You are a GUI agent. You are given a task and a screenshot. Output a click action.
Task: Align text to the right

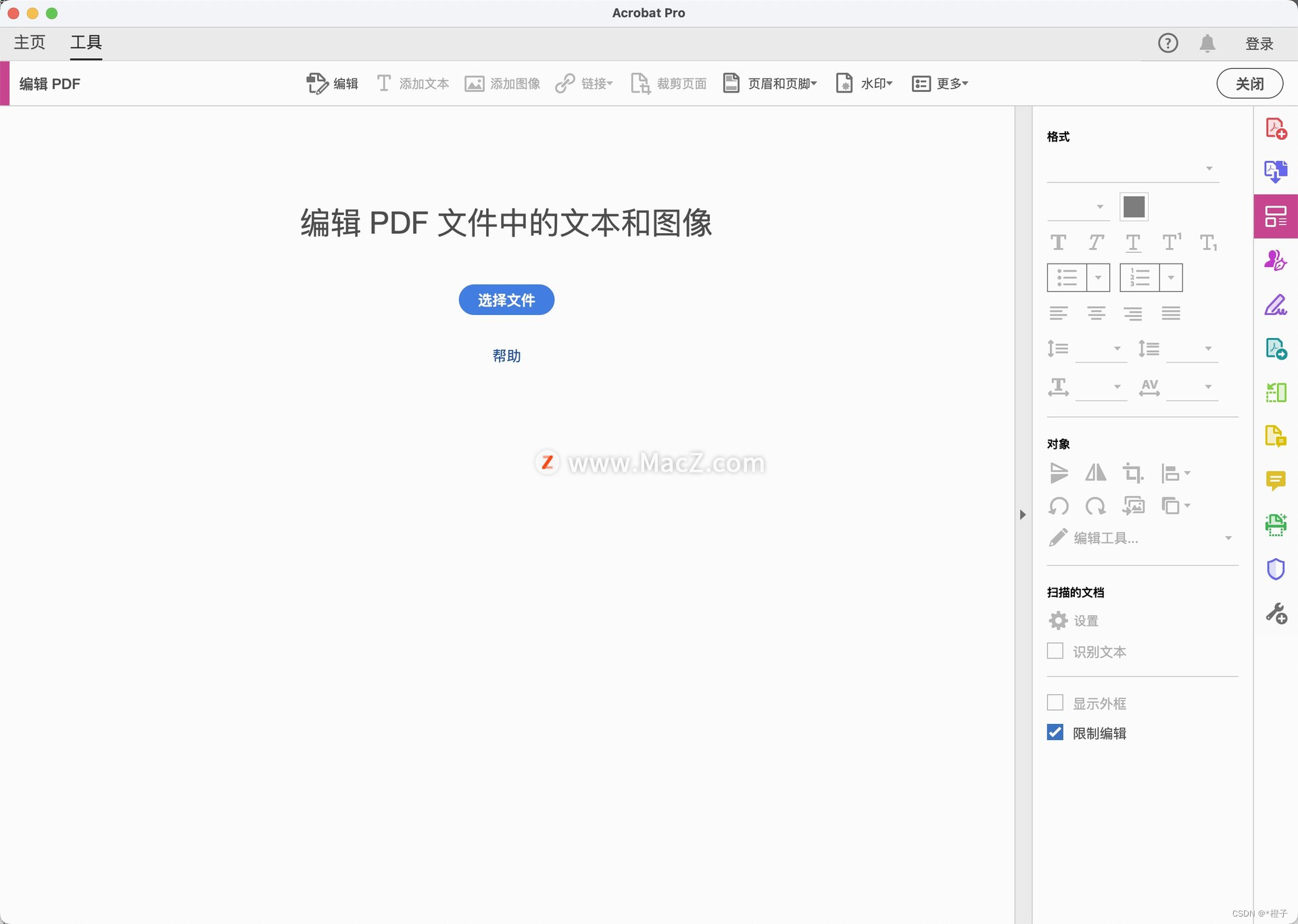click(1133, 313)
